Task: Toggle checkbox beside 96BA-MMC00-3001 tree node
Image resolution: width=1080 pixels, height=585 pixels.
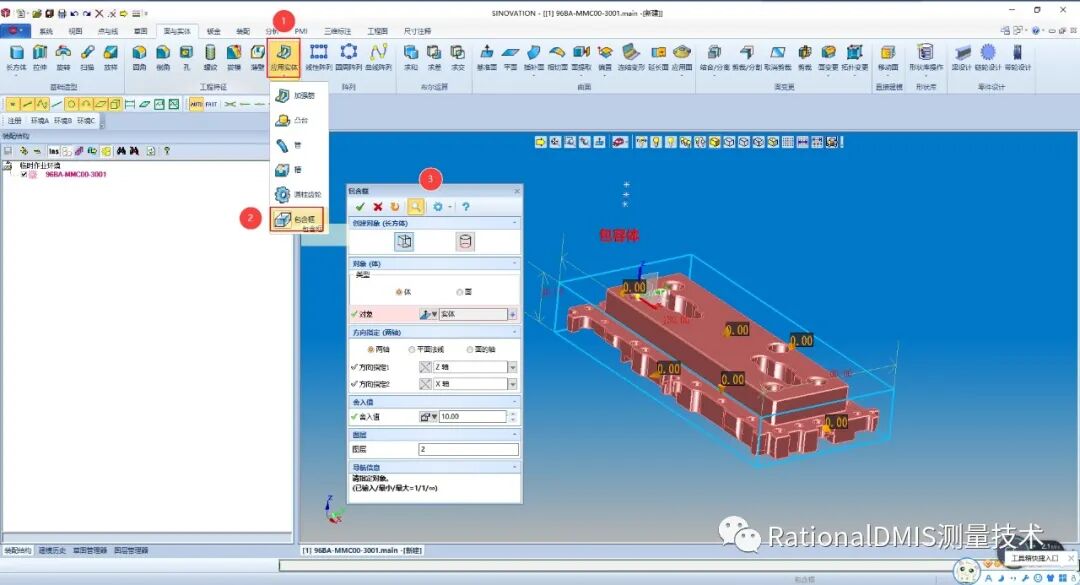Action: coord(24,175)
